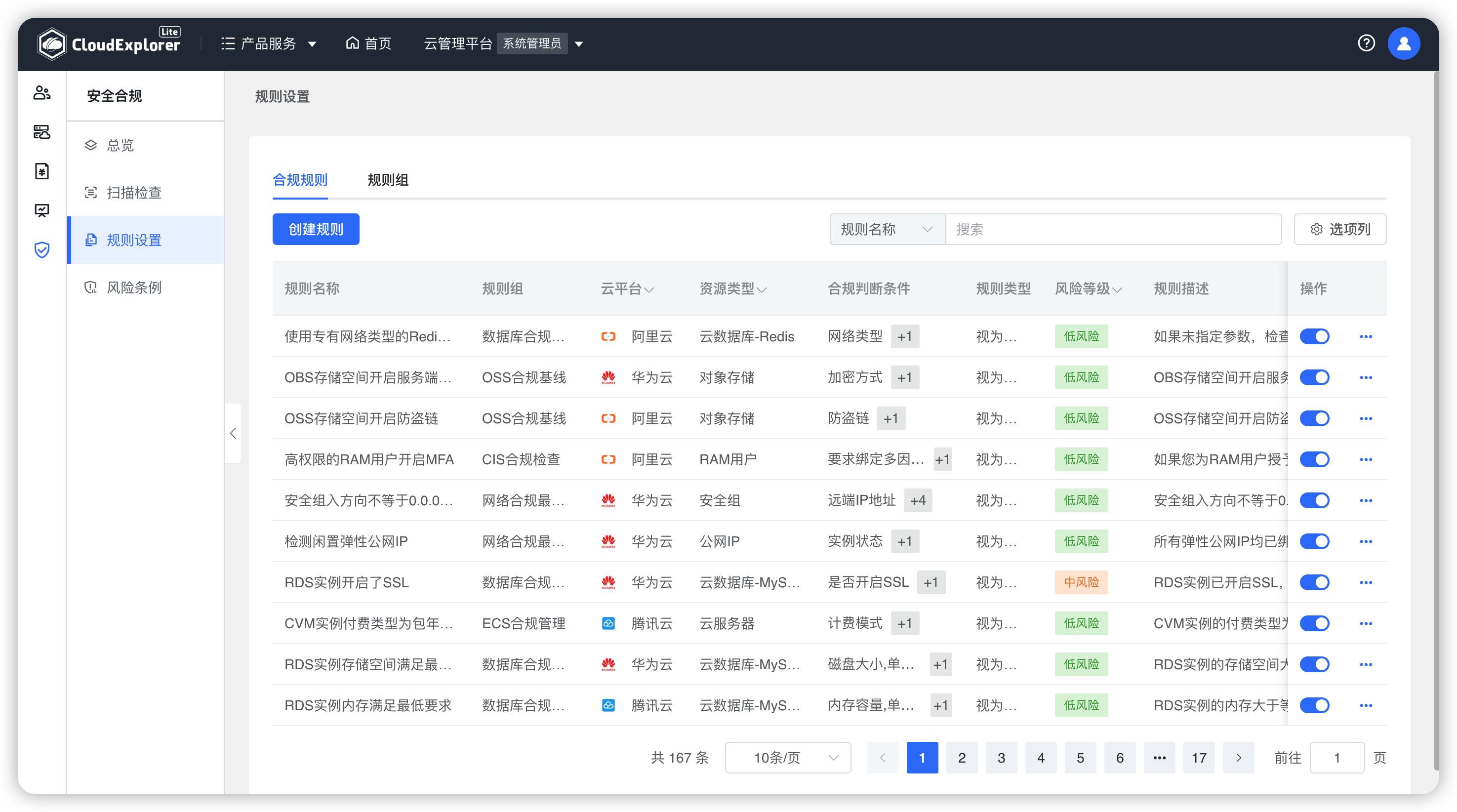This screenshot has width=1457, height=812.
Task: Open 风险条例 in the sidebar menu
Action: tap(146, 287)
